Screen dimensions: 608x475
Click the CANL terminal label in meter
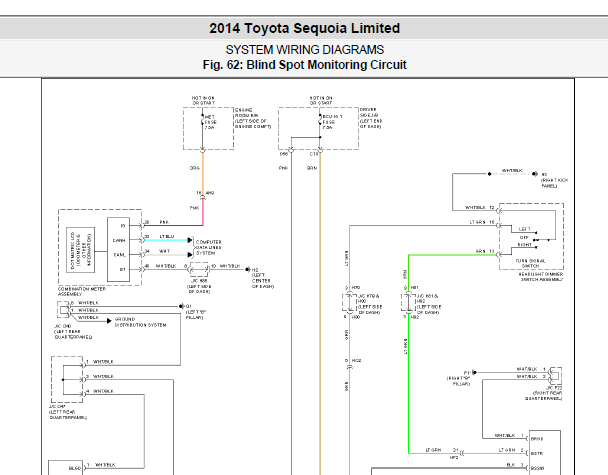[x=119, y=255]
